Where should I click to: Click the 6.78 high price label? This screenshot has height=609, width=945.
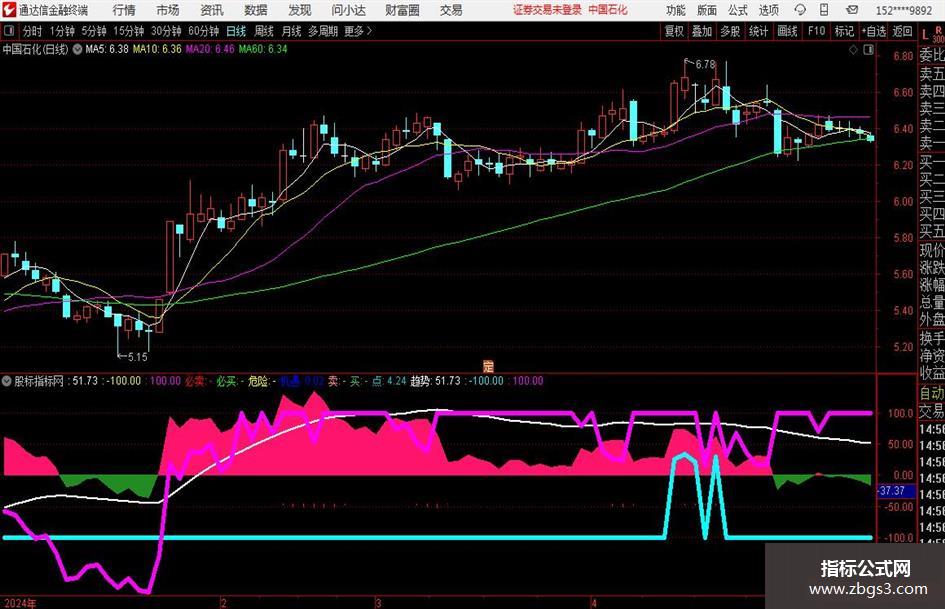(705, 64)
